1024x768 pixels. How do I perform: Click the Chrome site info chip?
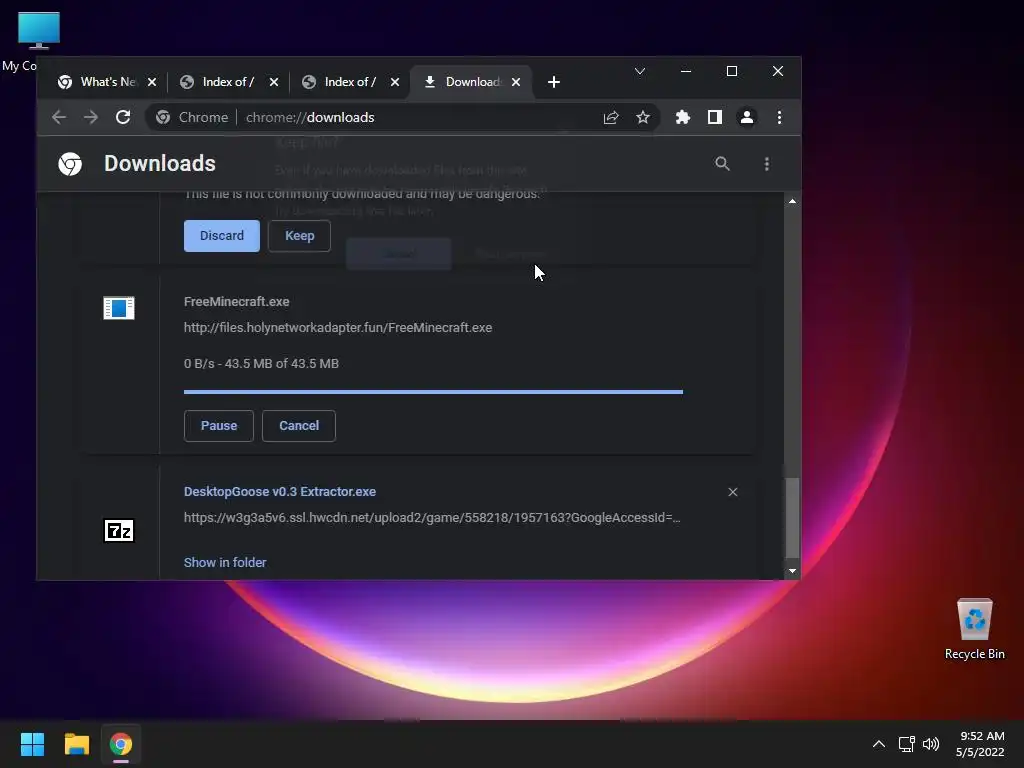tap(192, 118)
